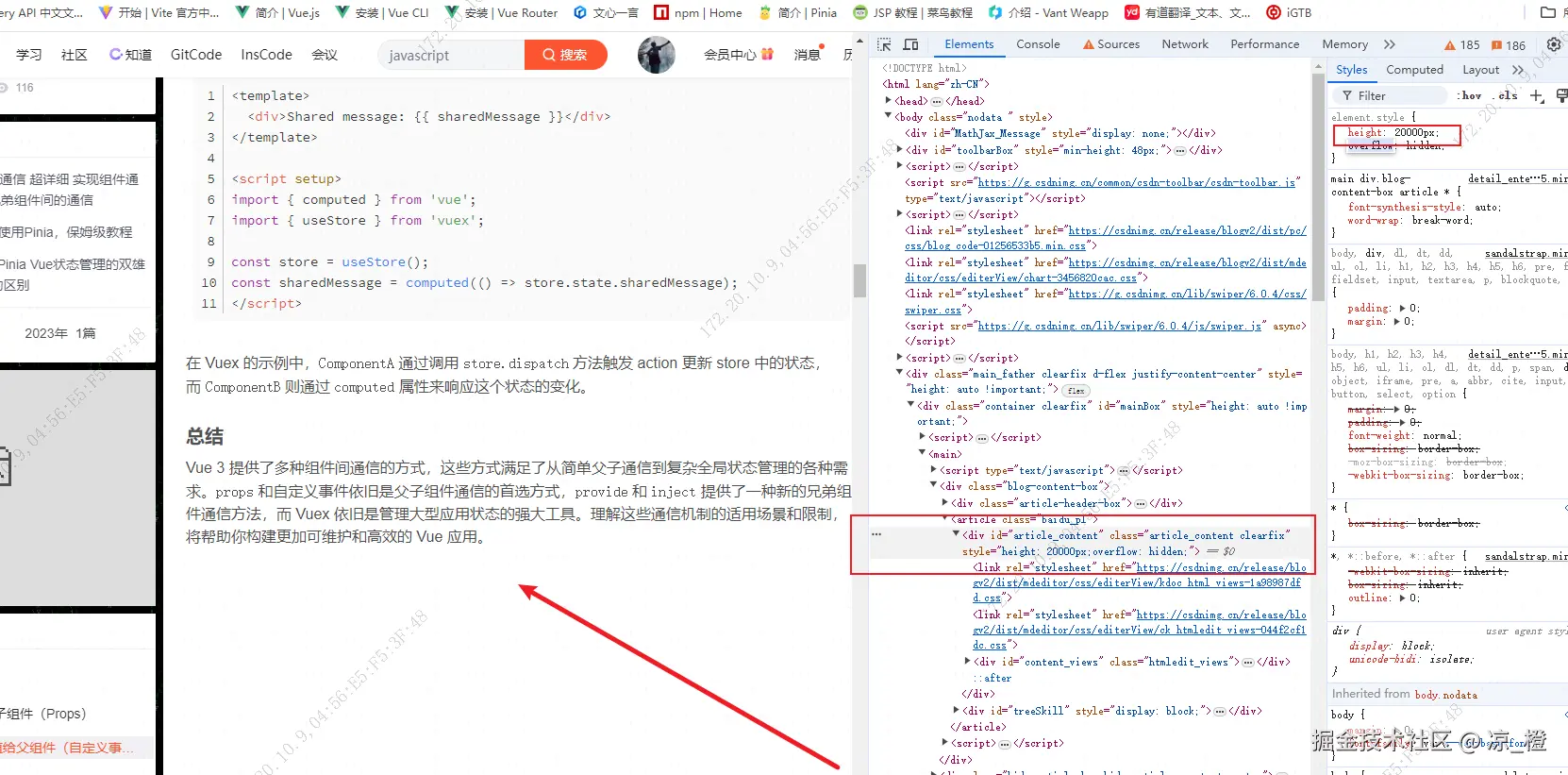1568x775 pixels.
Task: Open the Layout styles tab
Action: point(1480,70)
